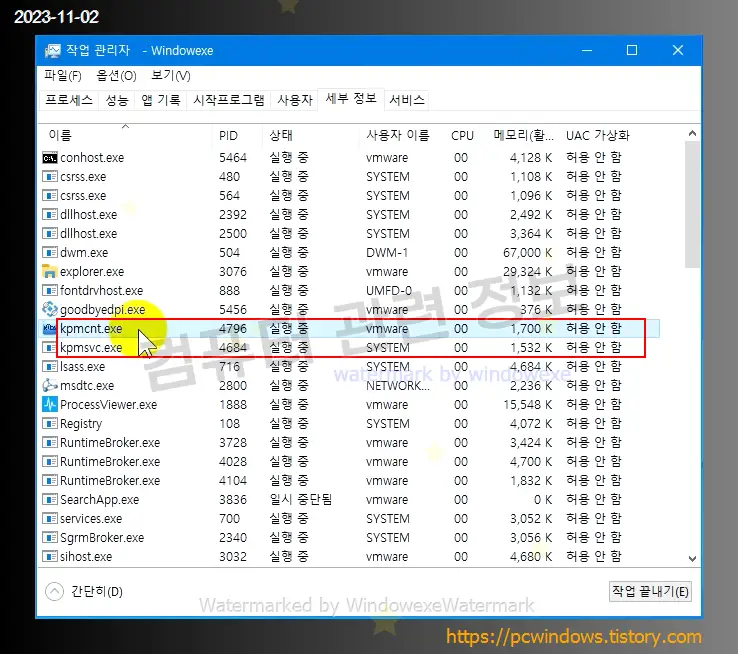Open the 파일(F) menu
Image resolution: width=738 pixels, height=654 pixels.
[x=63, y=76]
